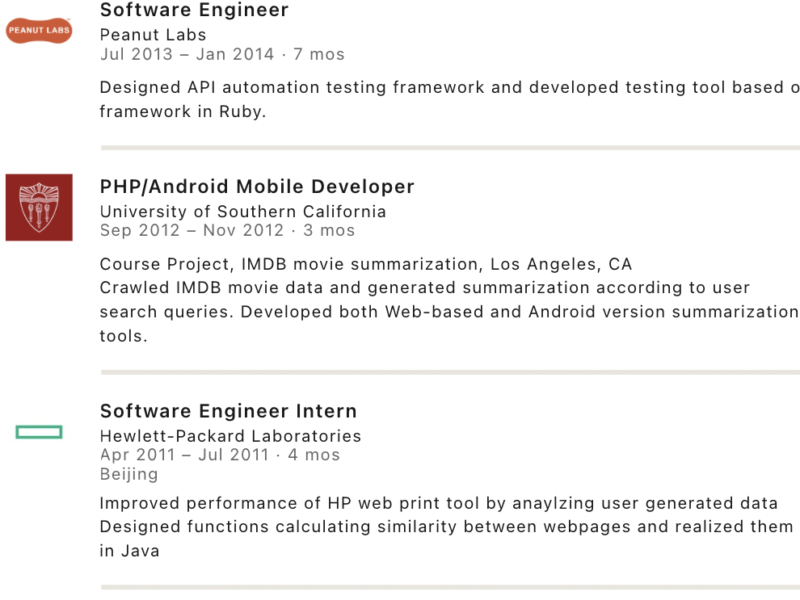800x600 pixels.
Task: Open the University of Southern California crest logo
Action: [39, 207]
